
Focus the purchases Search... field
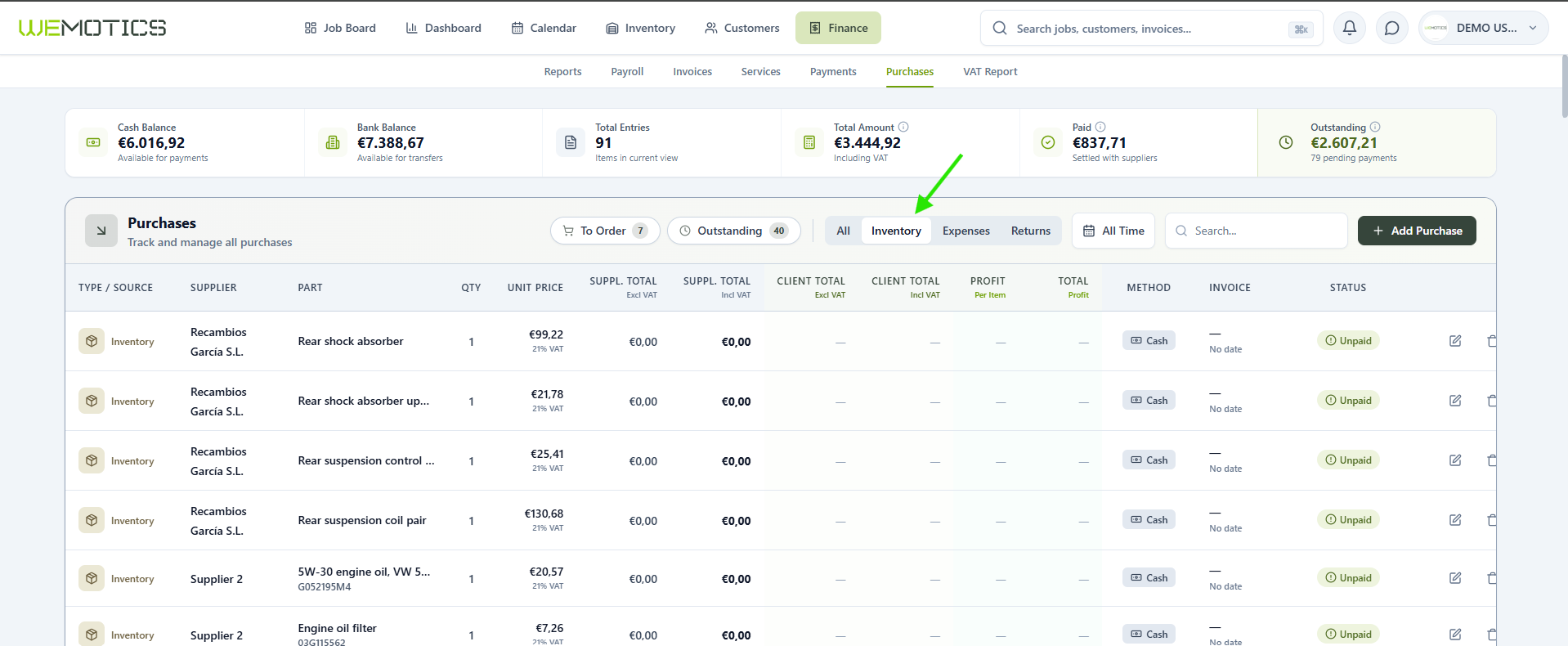pyautogui.click(x=1256, y=231)
